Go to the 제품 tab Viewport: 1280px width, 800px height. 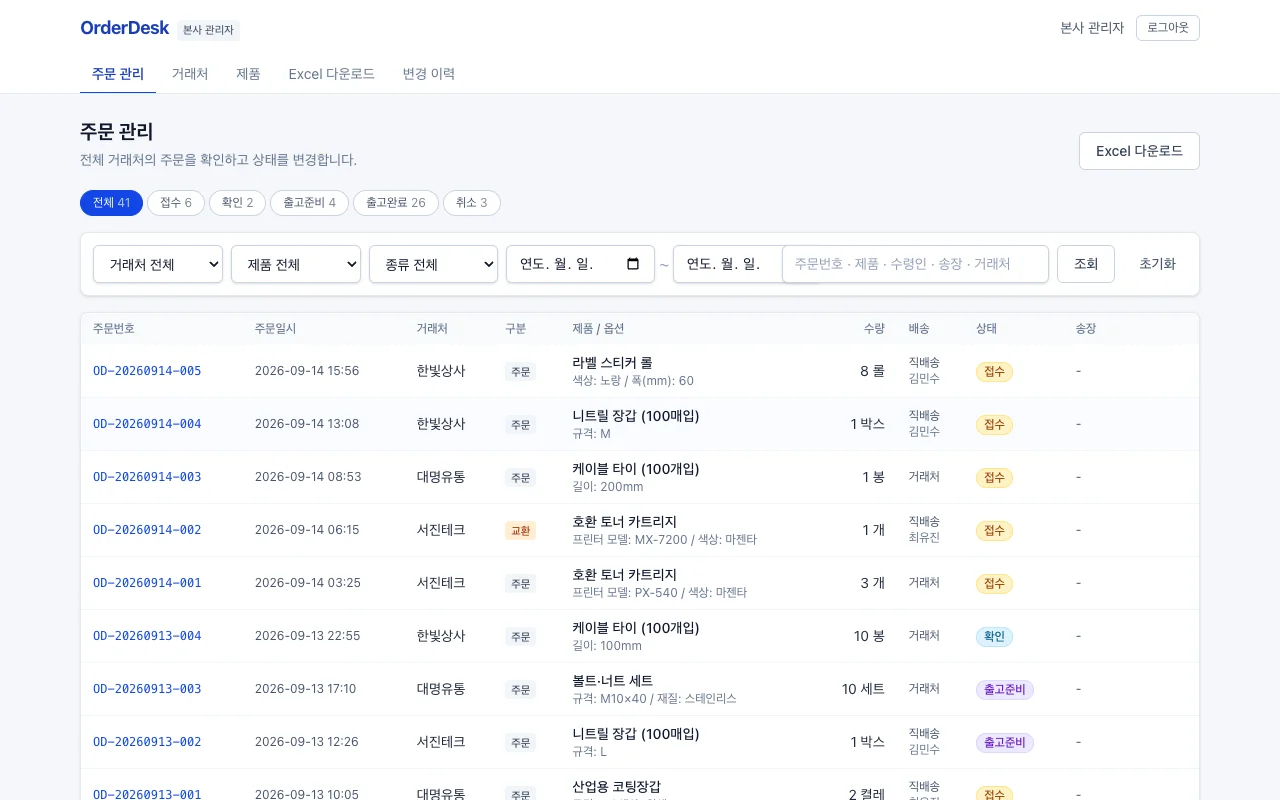(x=248, y=74)
